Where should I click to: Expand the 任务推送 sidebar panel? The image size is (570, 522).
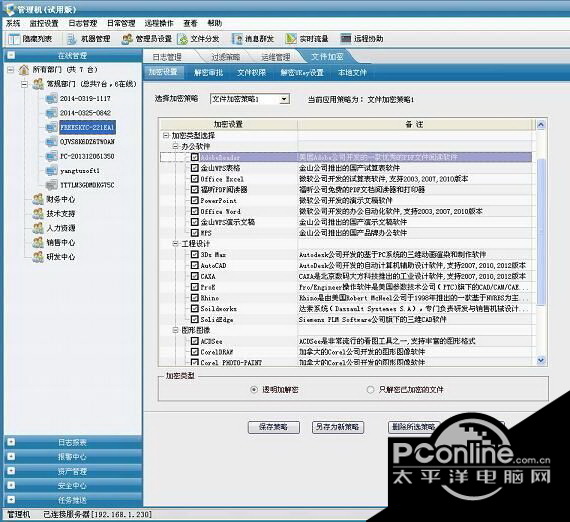pyautogui.click(x=11, y=499)
